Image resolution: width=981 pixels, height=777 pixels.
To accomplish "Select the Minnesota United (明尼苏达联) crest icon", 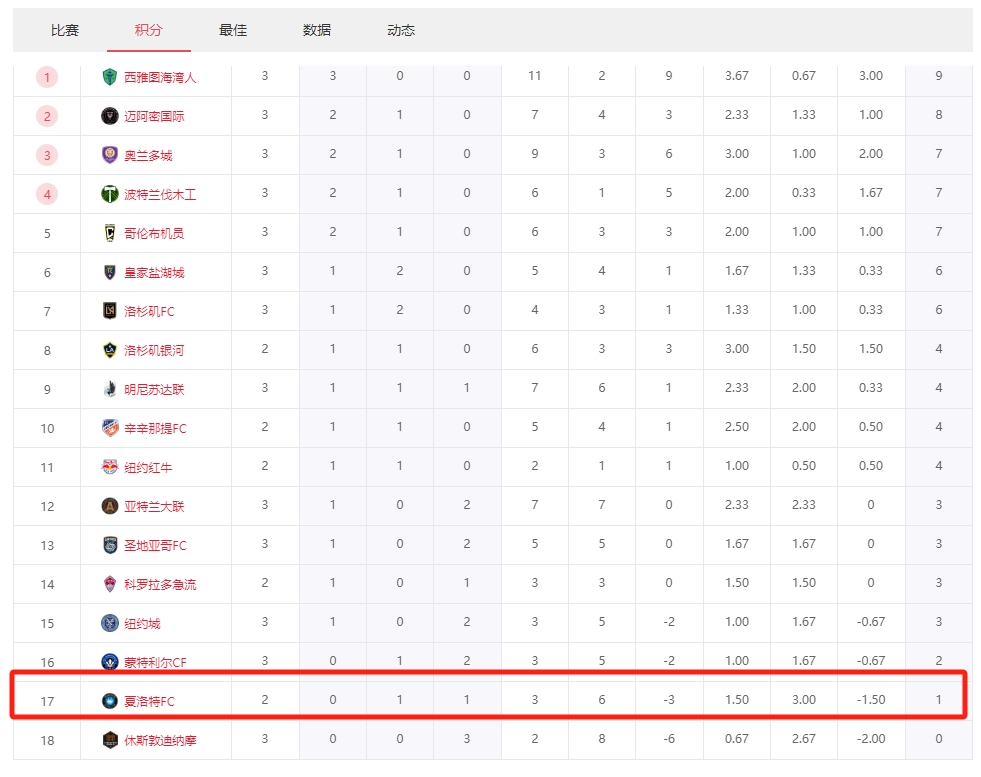I will [x=110, y=389].
